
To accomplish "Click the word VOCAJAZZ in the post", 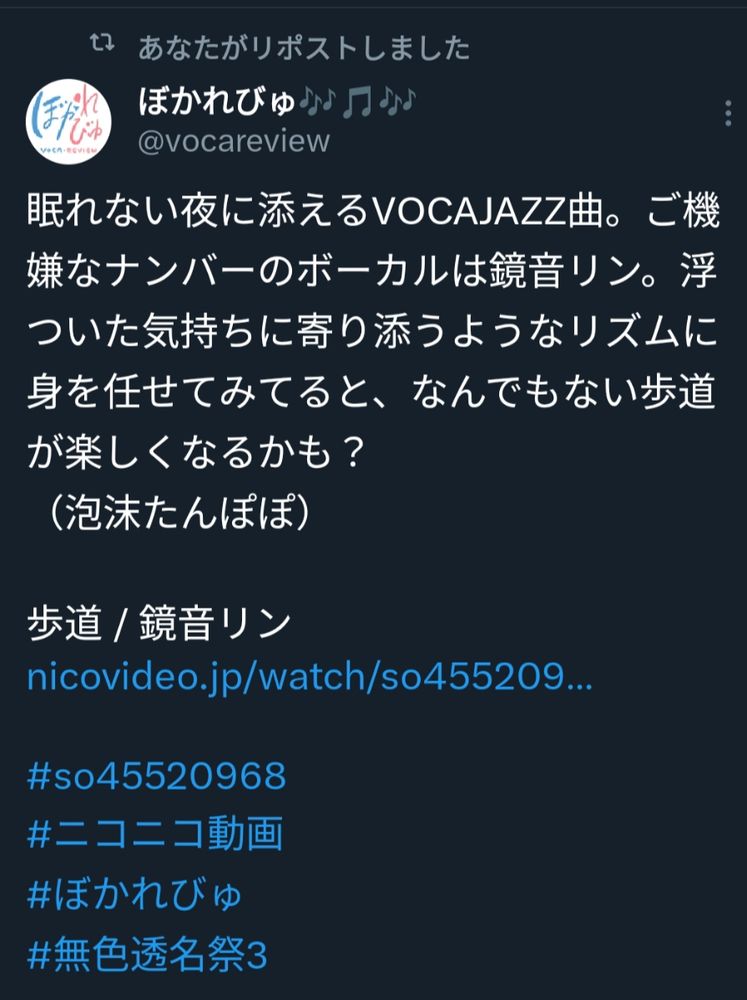I will tap(470, 210).
